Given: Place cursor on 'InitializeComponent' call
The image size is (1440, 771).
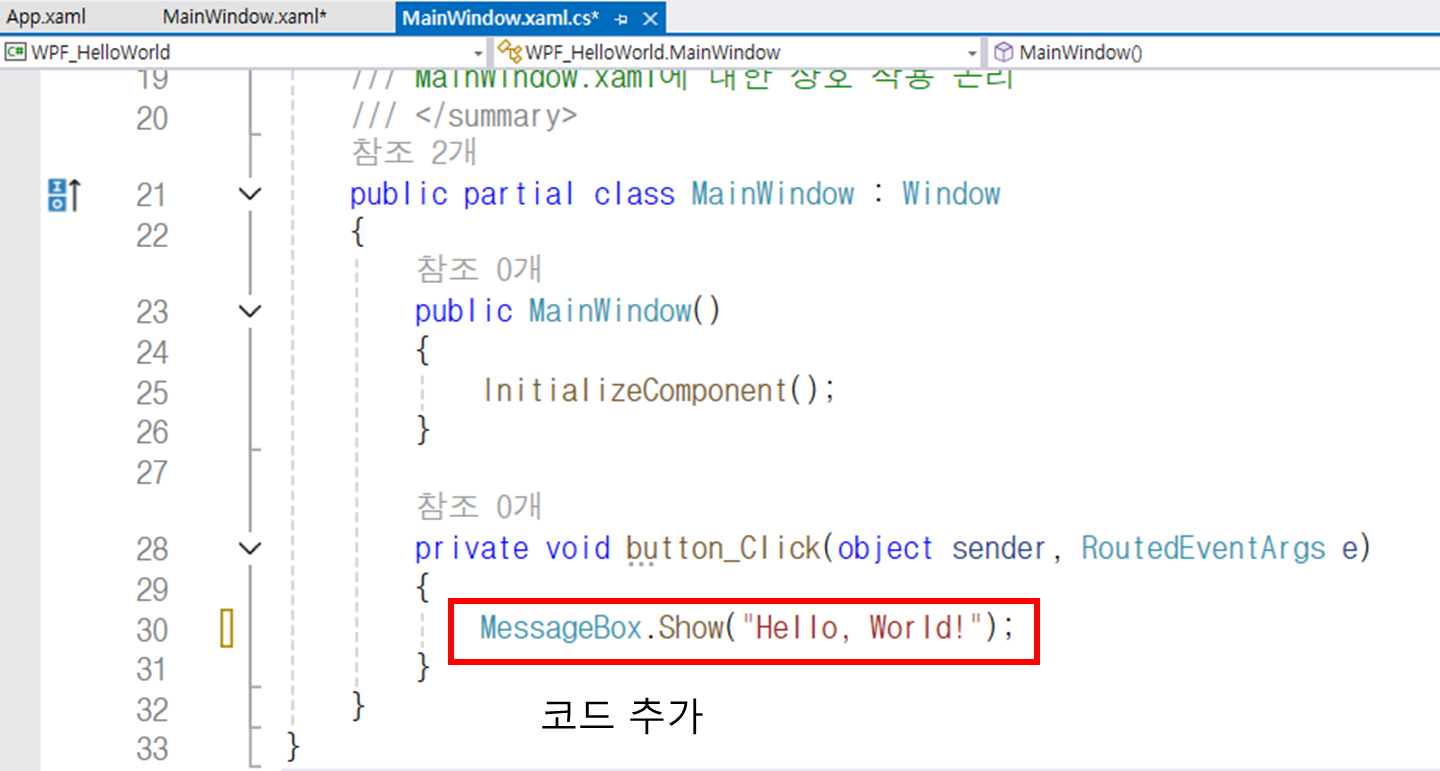Looking at the screenshot, I should click(x=636, y=390).
